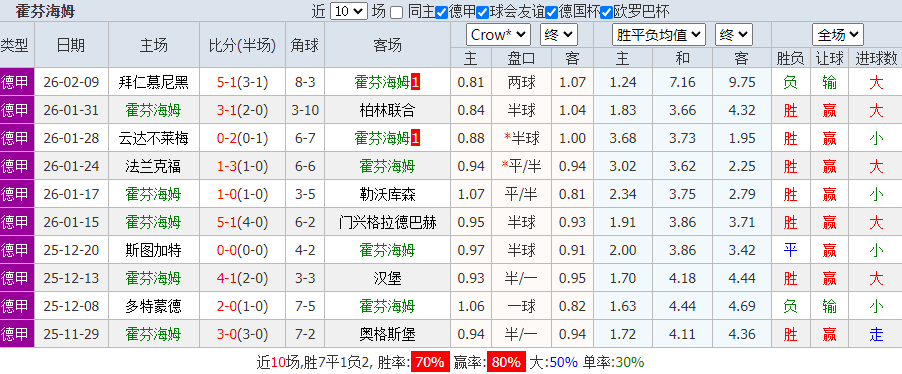Open the 终 dropdown beside 胜平负均值
This screenshot has width=902, height=374.
[x=734, y=35]
